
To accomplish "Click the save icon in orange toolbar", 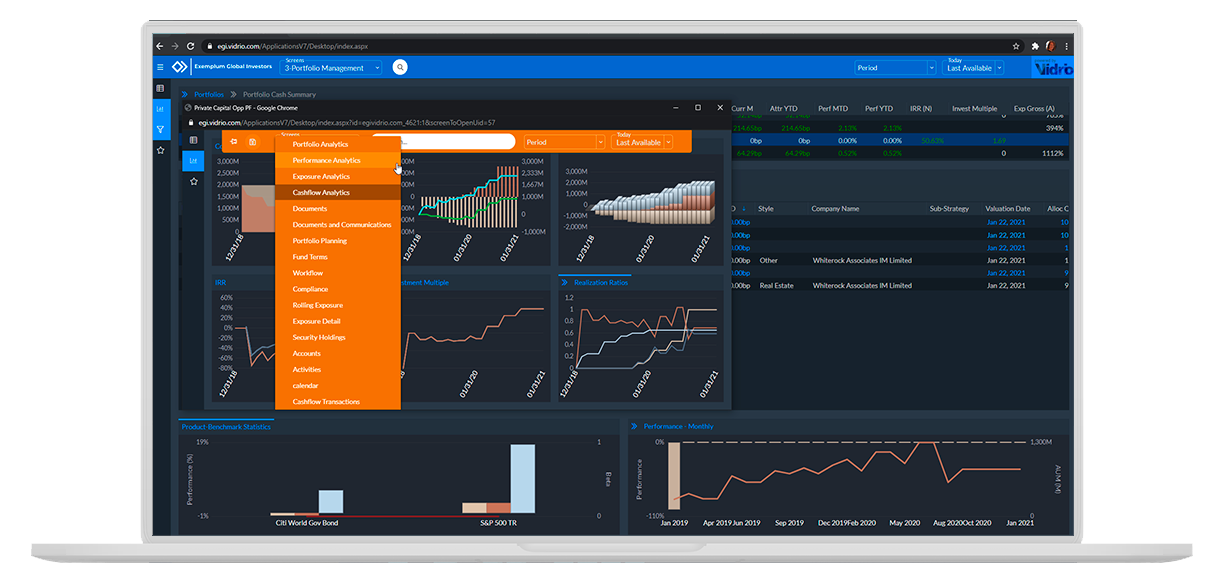I will click(x=252, y=142).
